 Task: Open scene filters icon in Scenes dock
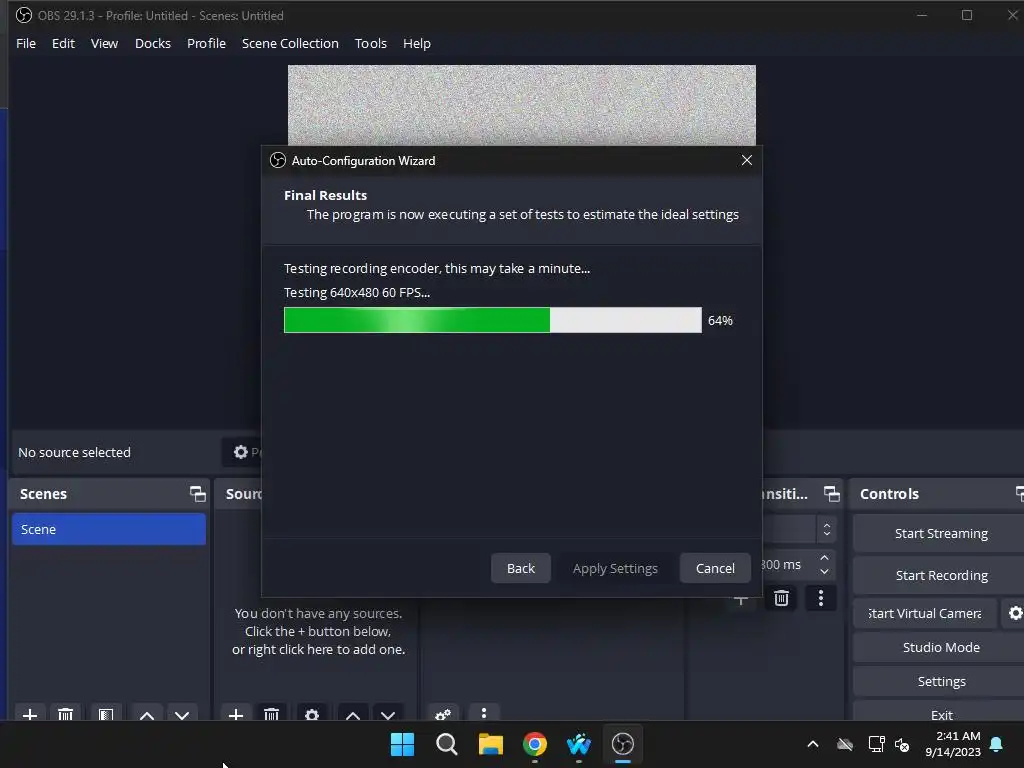[106, 714]
